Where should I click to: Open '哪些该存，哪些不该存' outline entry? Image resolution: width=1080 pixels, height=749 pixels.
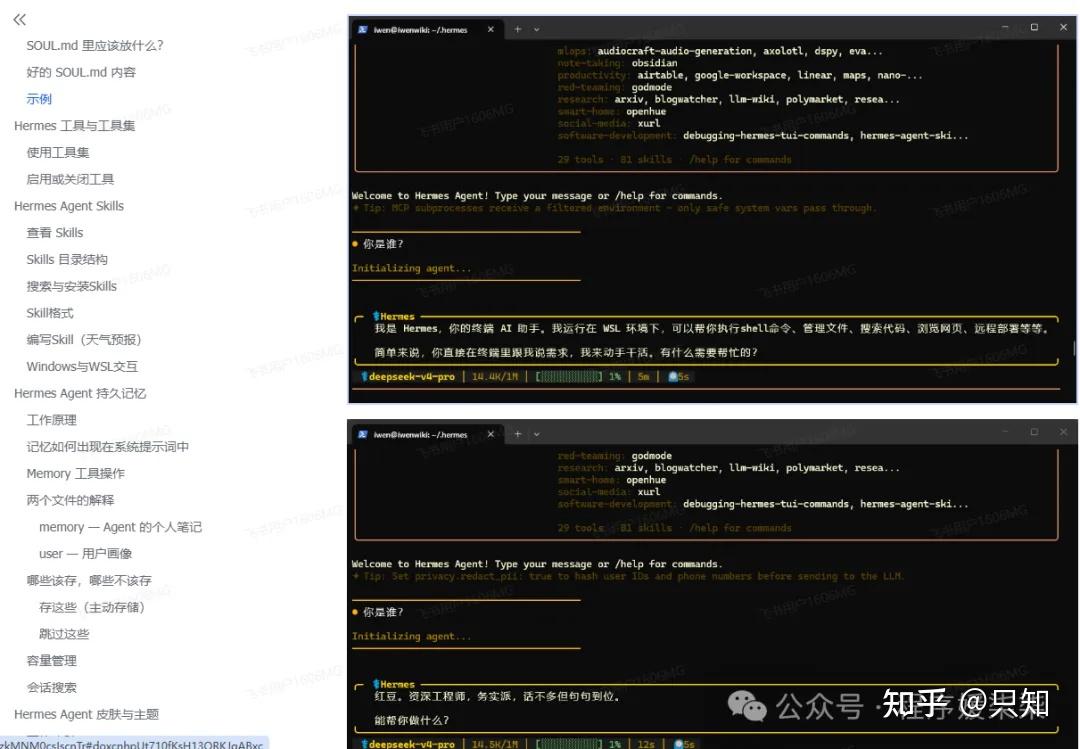pos(89,581)
